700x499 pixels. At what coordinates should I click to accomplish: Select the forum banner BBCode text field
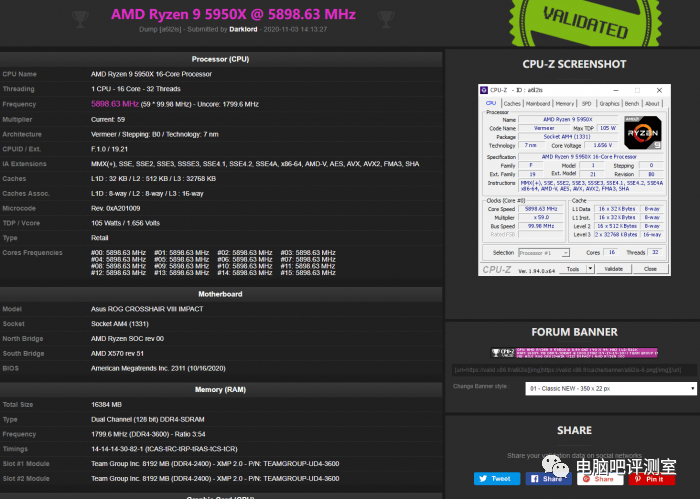click(x=574, y=370)
